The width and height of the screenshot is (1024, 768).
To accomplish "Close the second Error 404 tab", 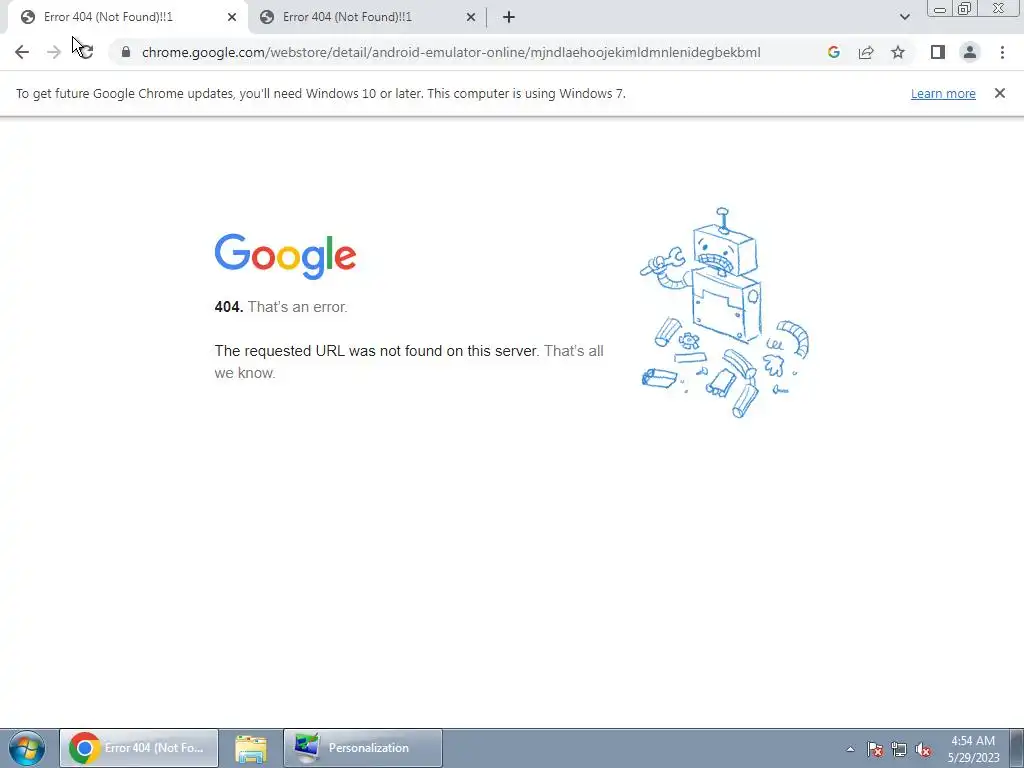I will tap(471, 18).
